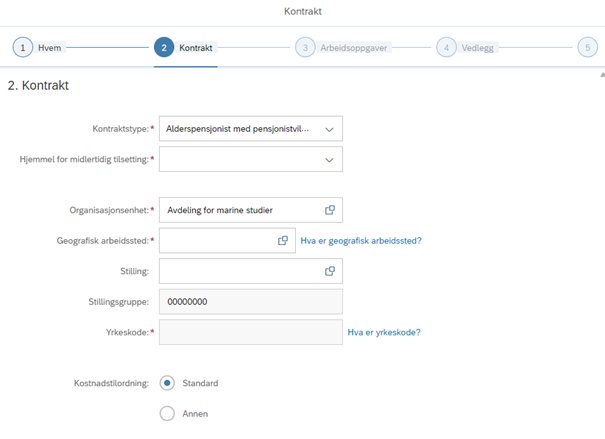The width and height of the screenshot is (605, 439).
Task: Click the empty Hjemmel for midlertidig tilsetting combo box
Action: [x=251, y=159]
